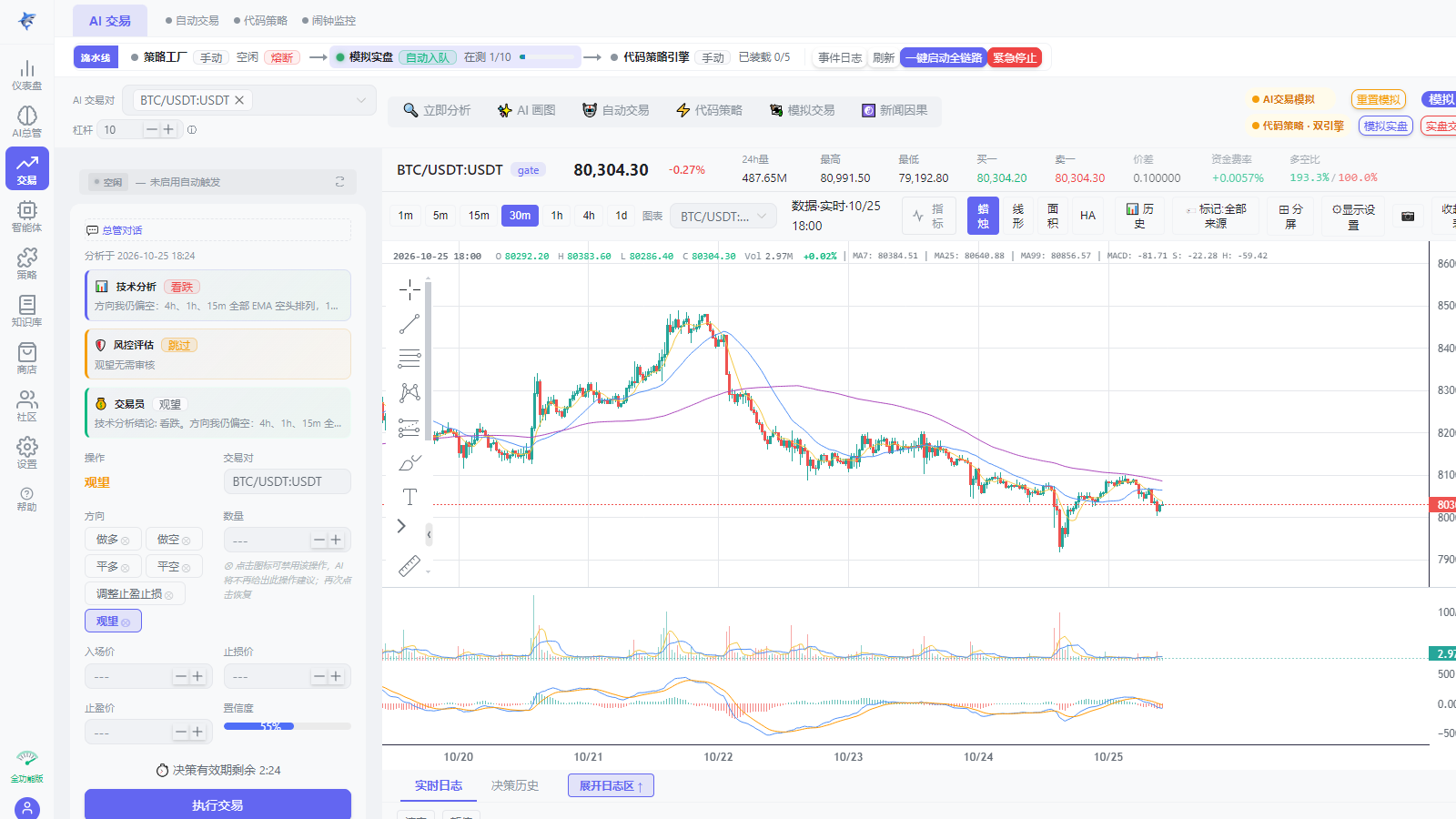The height and width of the screenshot is (819, 1456).
Task: Switch to 4h timeframe
Action: coord(589,216)
